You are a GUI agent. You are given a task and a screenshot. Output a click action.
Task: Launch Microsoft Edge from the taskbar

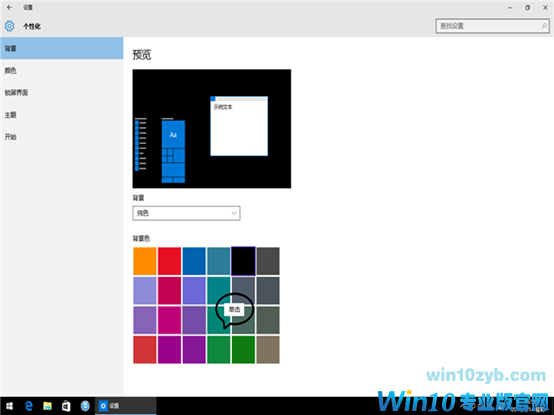29,406
